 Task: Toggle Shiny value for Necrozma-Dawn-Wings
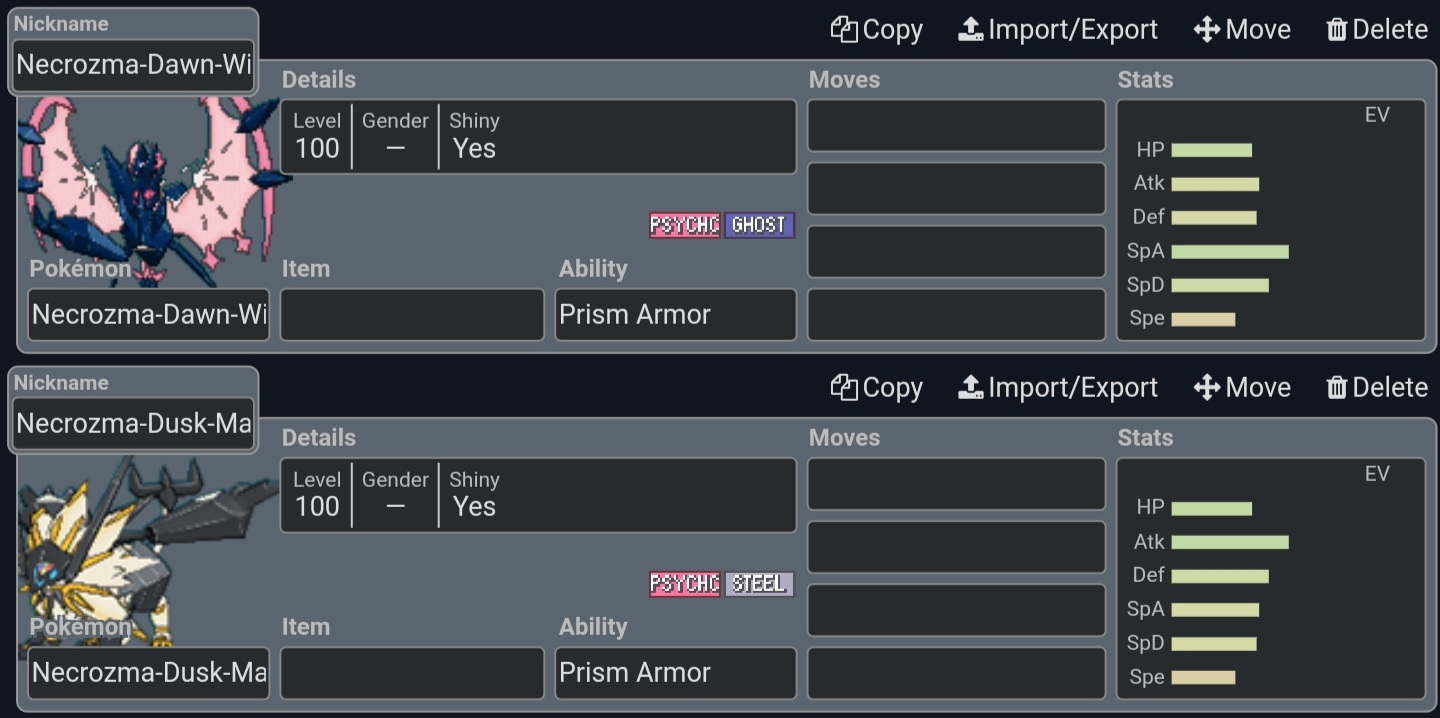(x=474, y=149)
